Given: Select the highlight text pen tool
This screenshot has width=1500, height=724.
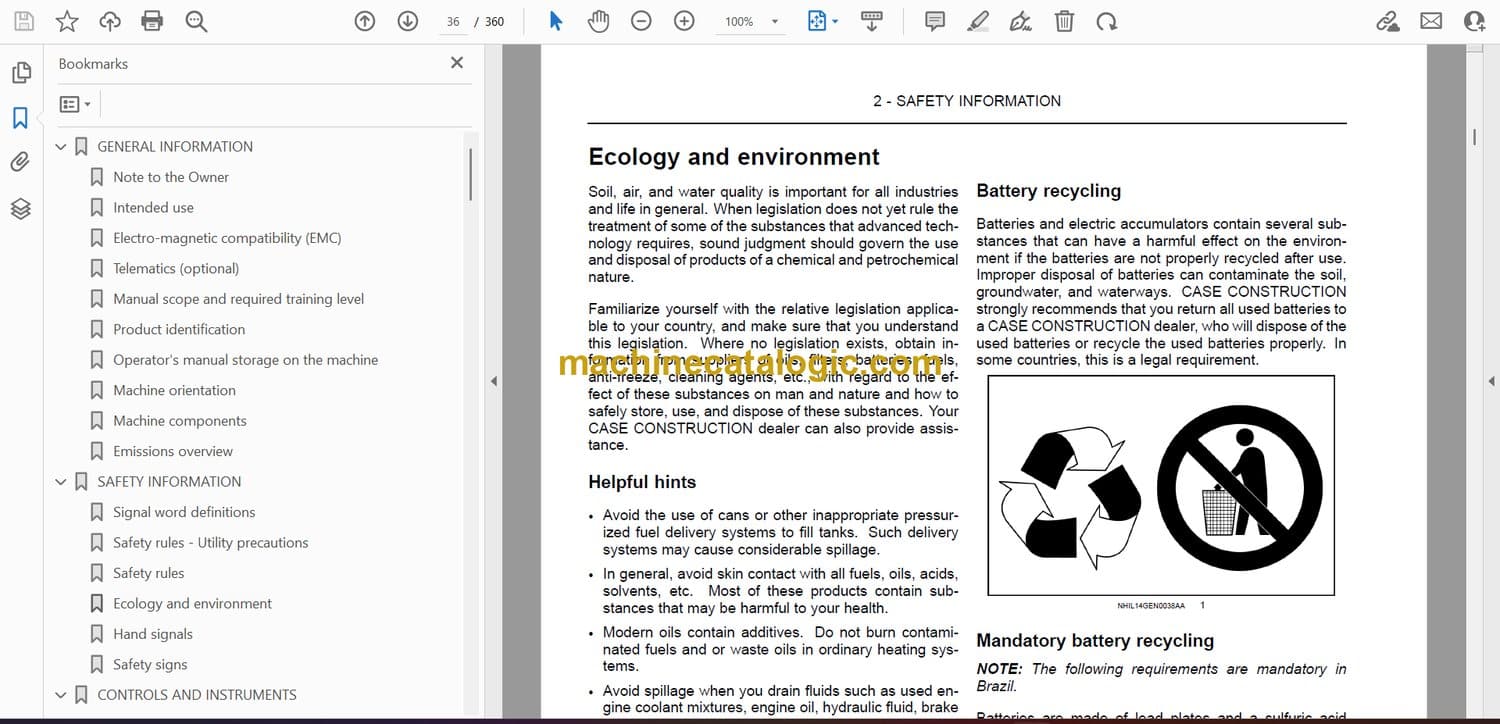Looking at the screenshot, I should pyautogui.click(x=978, y=21).
